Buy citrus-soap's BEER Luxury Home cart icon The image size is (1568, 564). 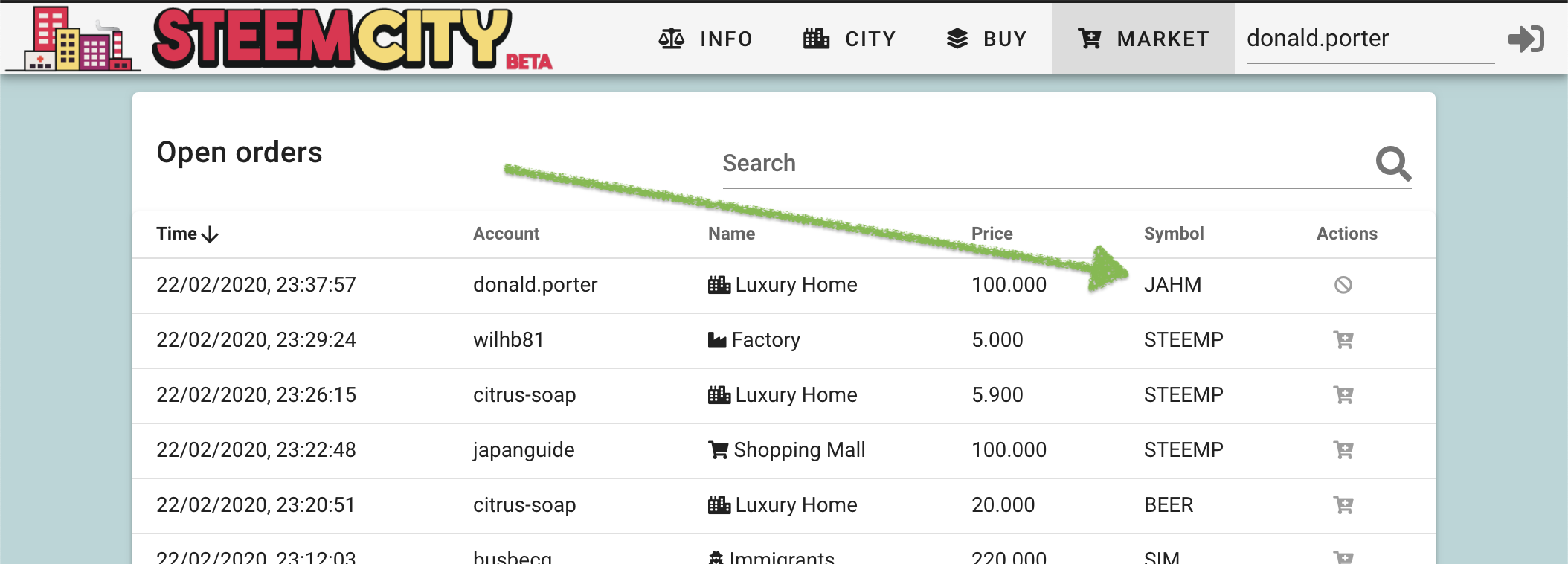tap(1343, 505)
